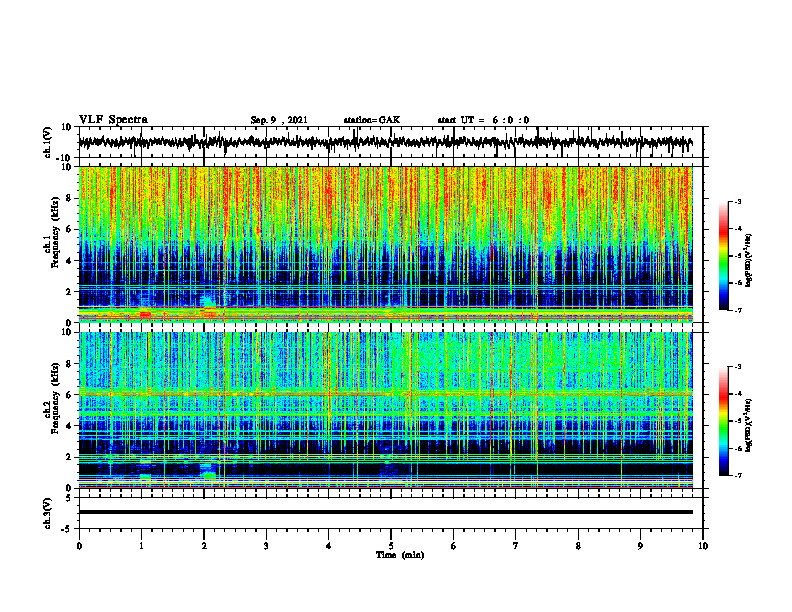Click the ch.1 voltage waveform trace
792x612 pixels.
385,142
